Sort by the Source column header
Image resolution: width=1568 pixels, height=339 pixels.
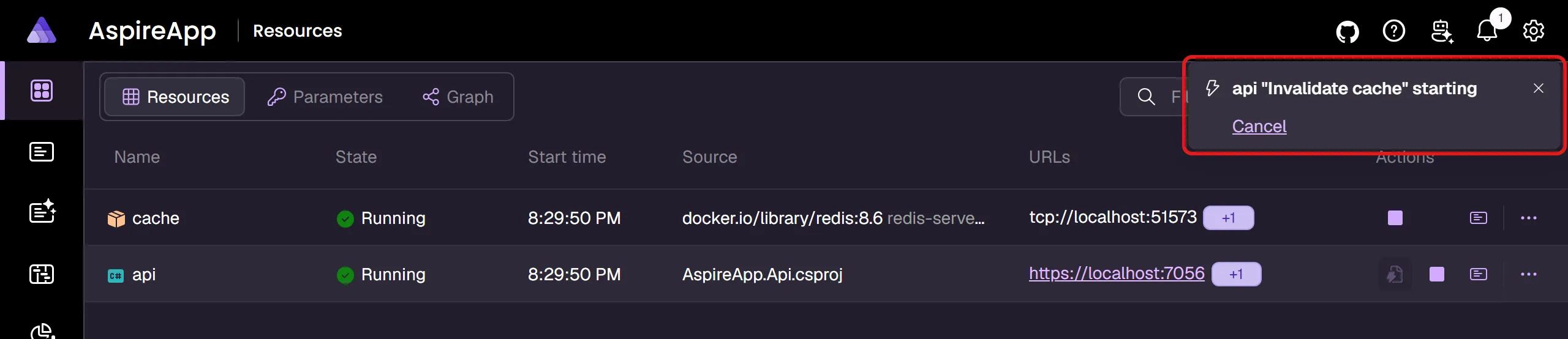pos(710,157)
